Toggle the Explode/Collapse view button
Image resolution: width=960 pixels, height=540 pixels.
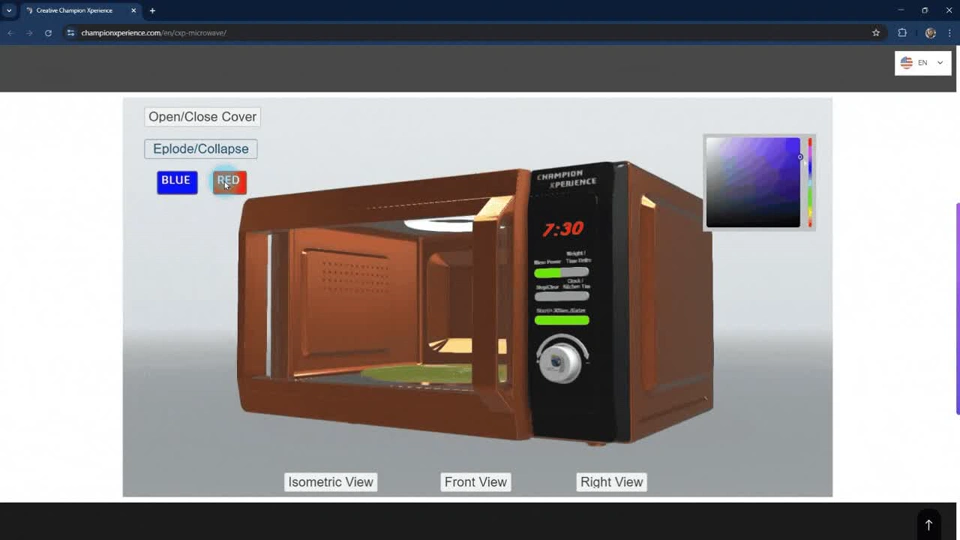coord(201,149)
